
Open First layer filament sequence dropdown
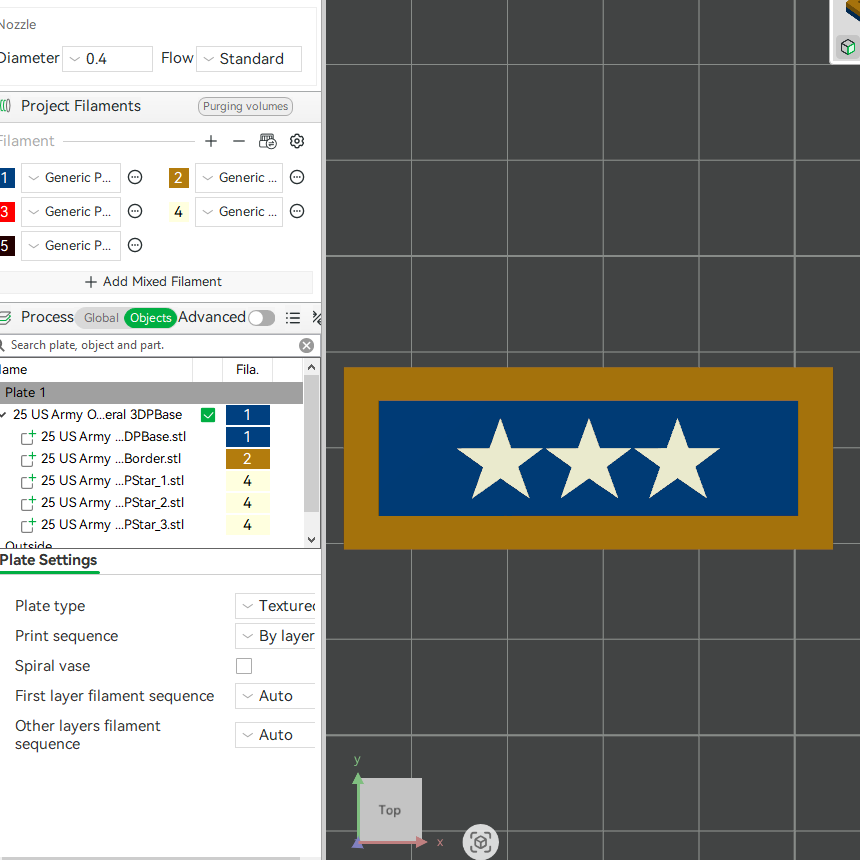pos(276,696)
